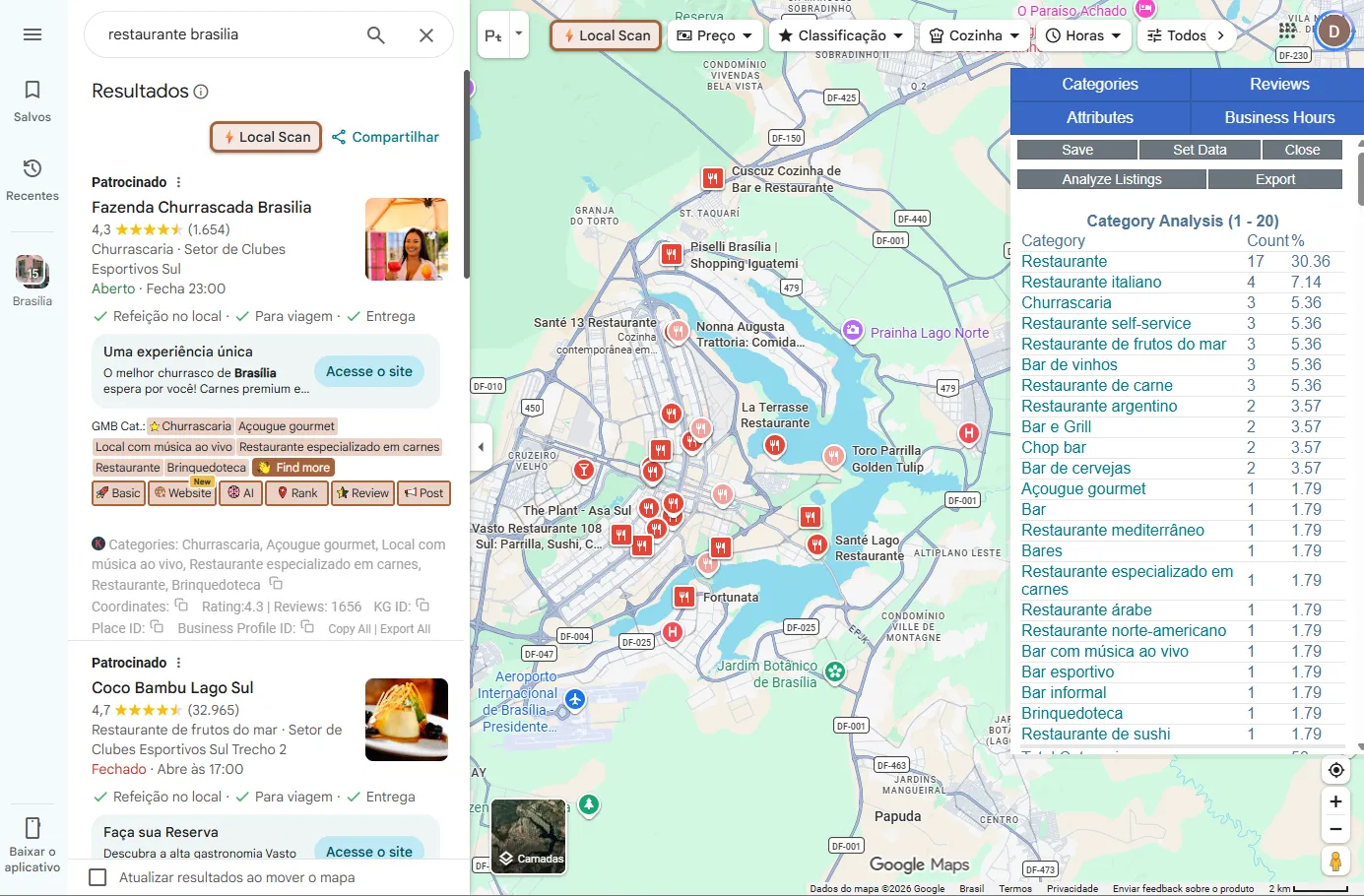Screen dimensions: 1364x896
Task: Click the Save button in analysis panel
Action: click(1077, 150)
